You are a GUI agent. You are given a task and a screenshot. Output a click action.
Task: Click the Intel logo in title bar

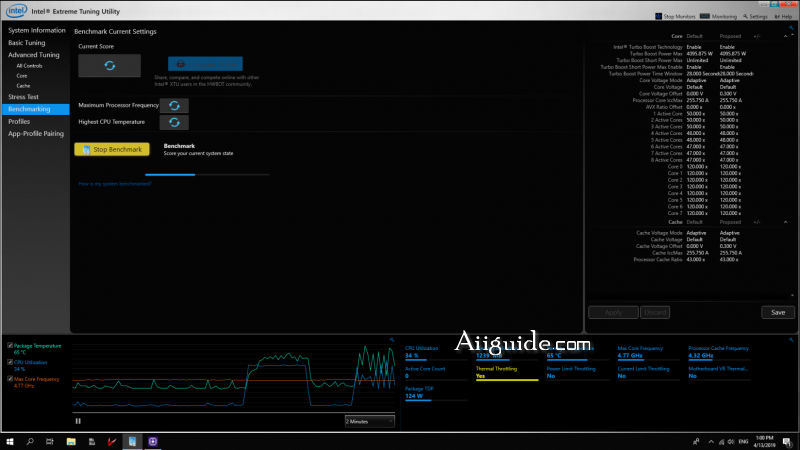coord(16,10)
